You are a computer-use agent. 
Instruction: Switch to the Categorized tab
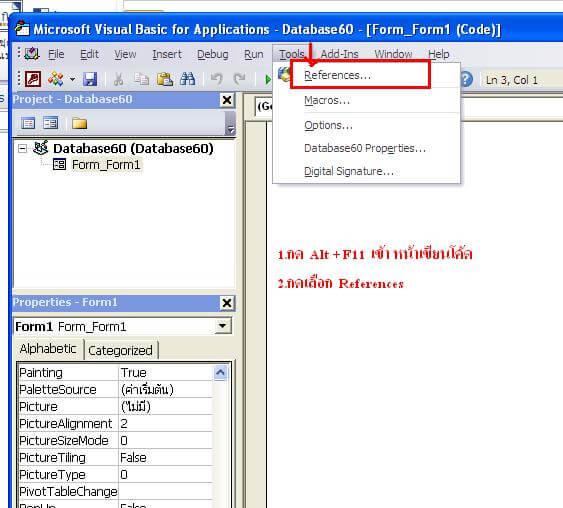point(120,350)
